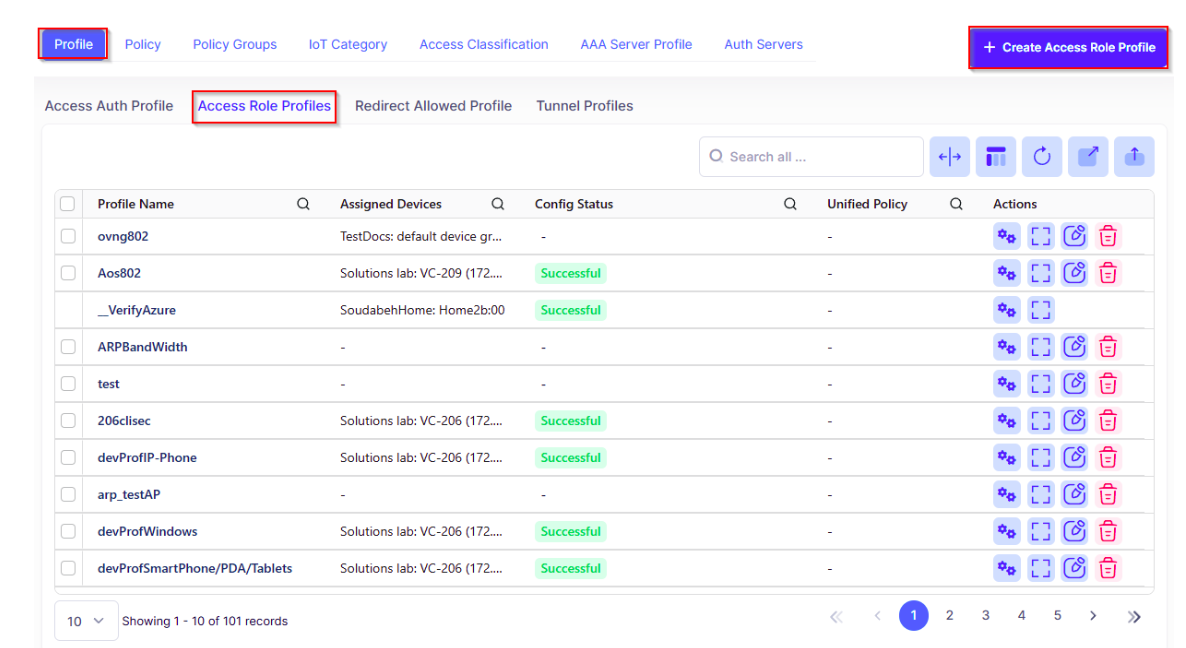Go to page 2
Viewport: 1186px width, 648px height.
(x=949, y=615)
